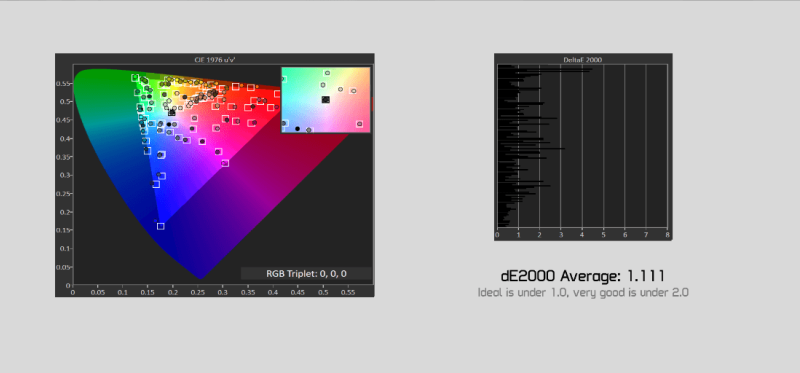Image resolution: width=800 pixels, height=373 pixels.
Task: Click the 4 label on DeltaE axis
Action: tap(582, 235)
